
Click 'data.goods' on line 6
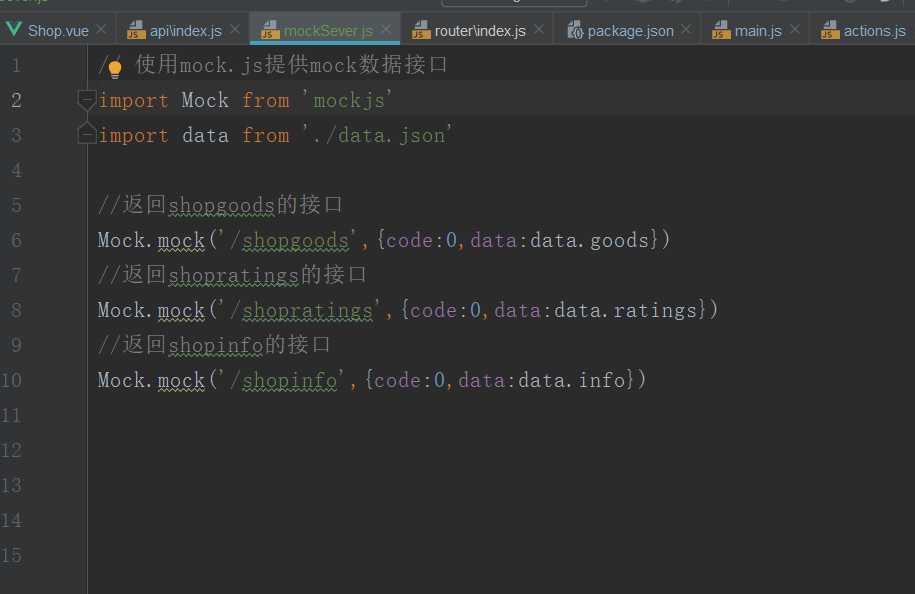589,240
